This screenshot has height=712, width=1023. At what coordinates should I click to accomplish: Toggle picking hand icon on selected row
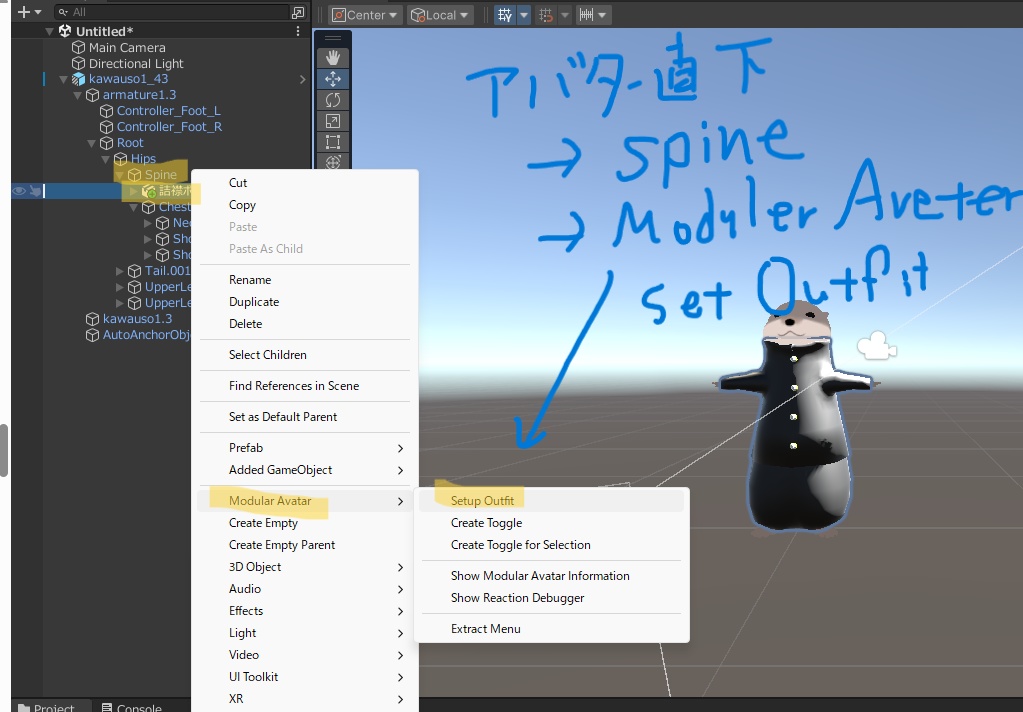pos(35,191)
